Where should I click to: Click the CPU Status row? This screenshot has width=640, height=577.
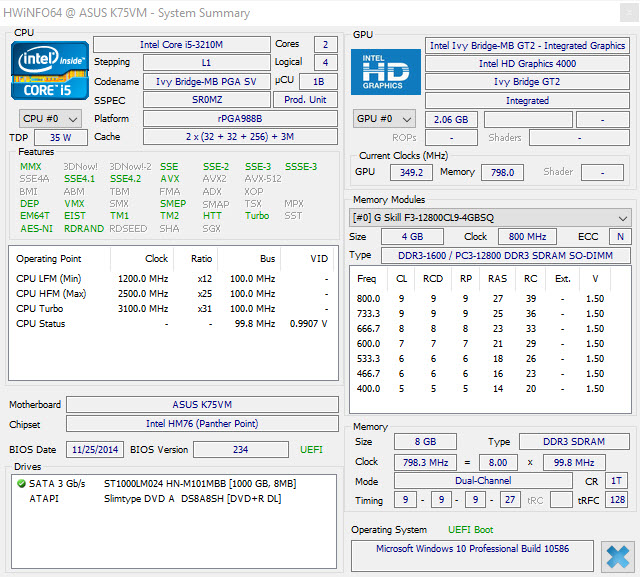pyautogui.click(x=173, y=324)
